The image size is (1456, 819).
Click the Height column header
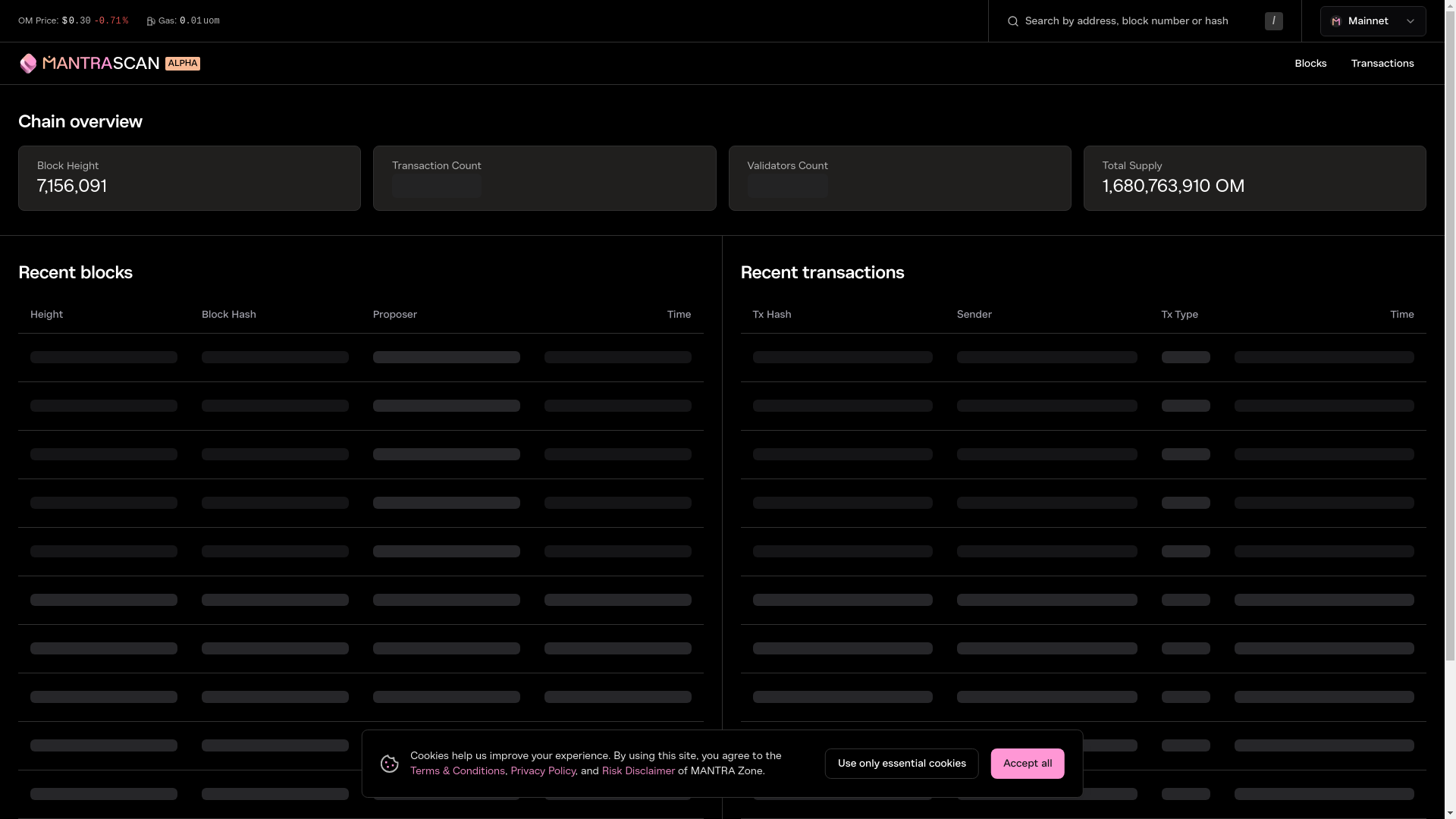(47, 315)
